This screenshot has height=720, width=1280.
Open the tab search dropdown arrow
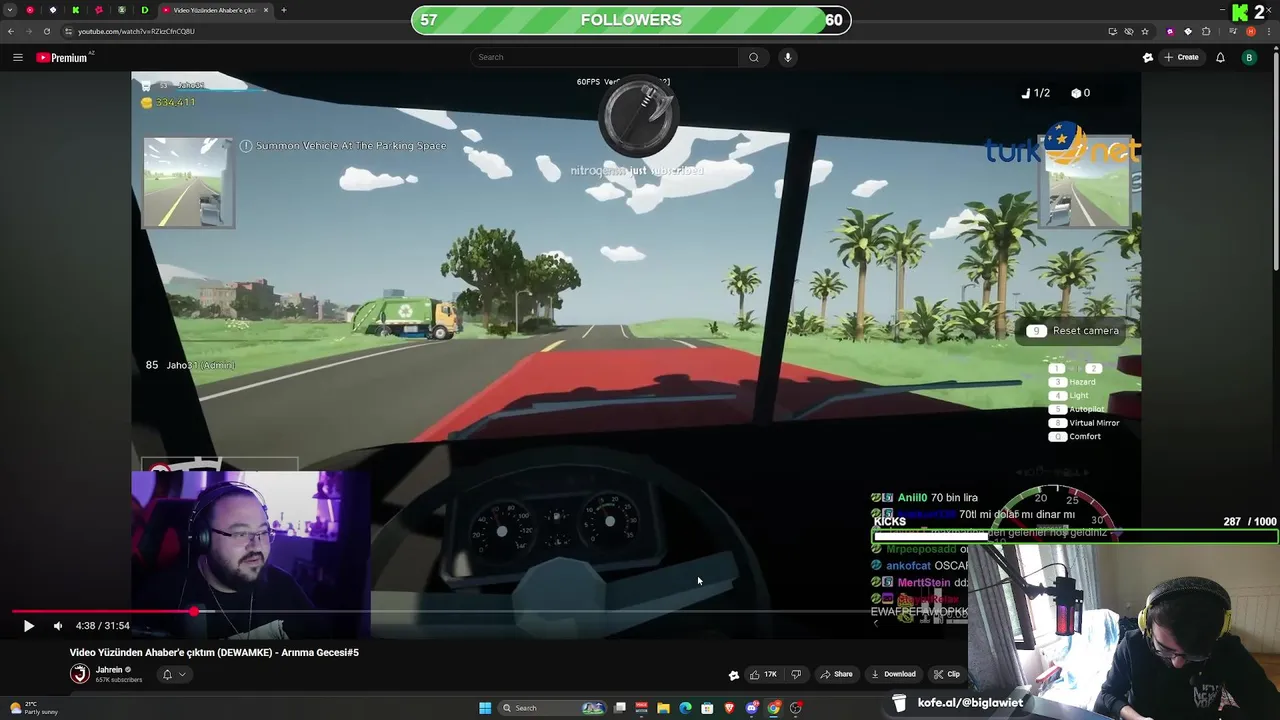point(10,10)
